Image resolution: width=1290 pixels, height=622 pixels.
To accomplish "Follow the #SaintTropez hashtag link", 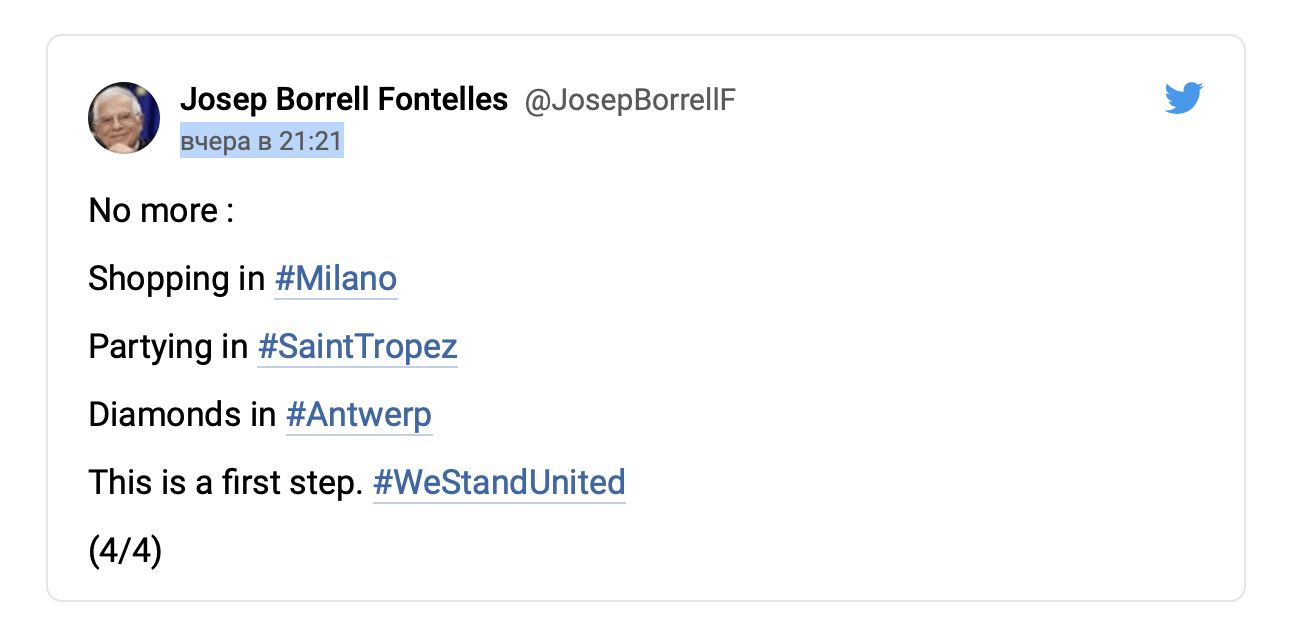I will (x=357, y=347).
